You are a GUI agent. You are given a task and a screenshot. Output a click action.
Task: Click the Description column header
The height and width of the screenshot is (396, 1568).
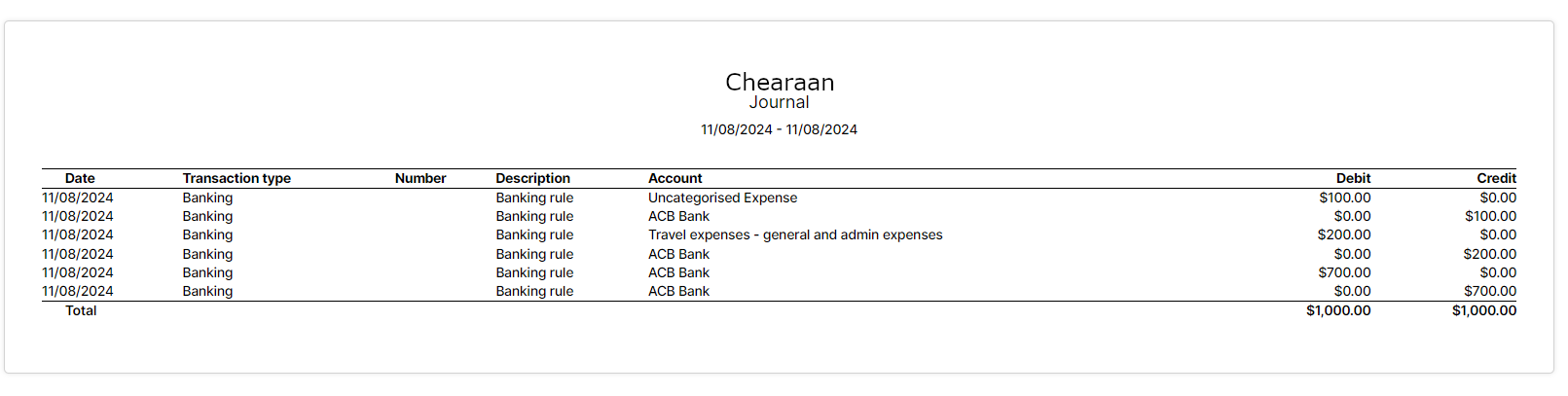tap(532, 178)
